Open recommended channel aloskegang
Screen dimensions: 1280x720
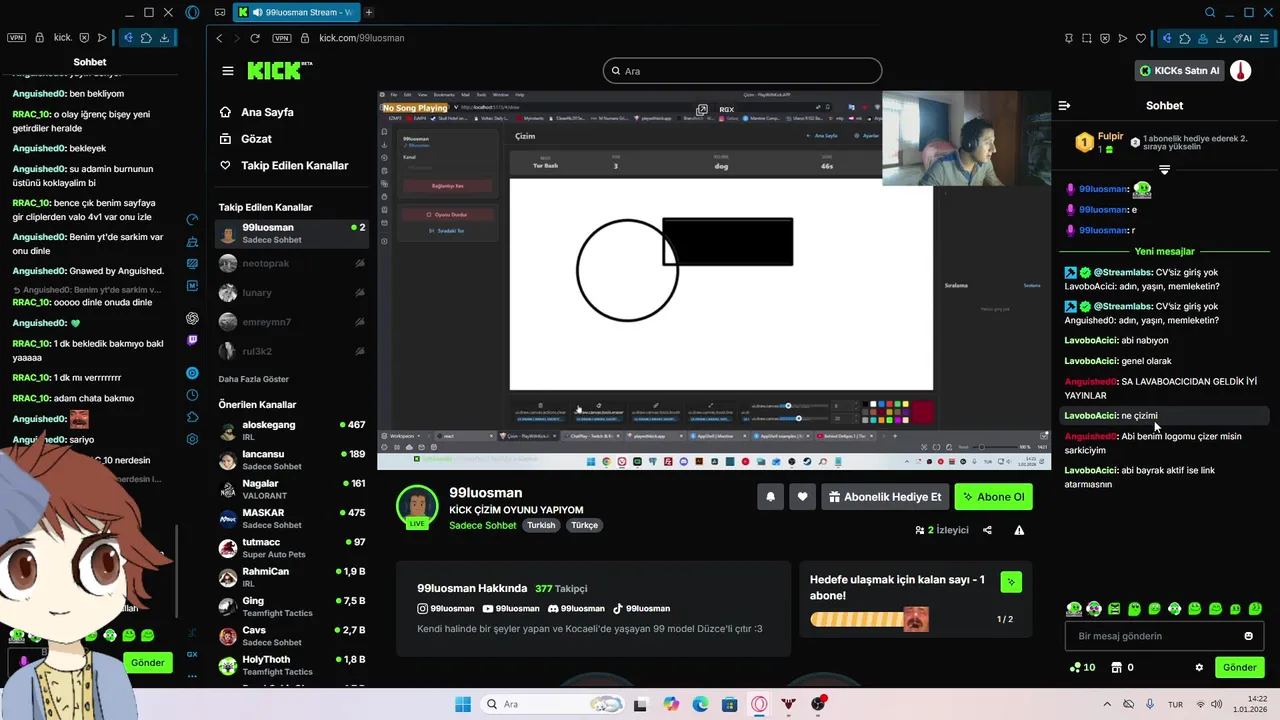click(291, 430)
